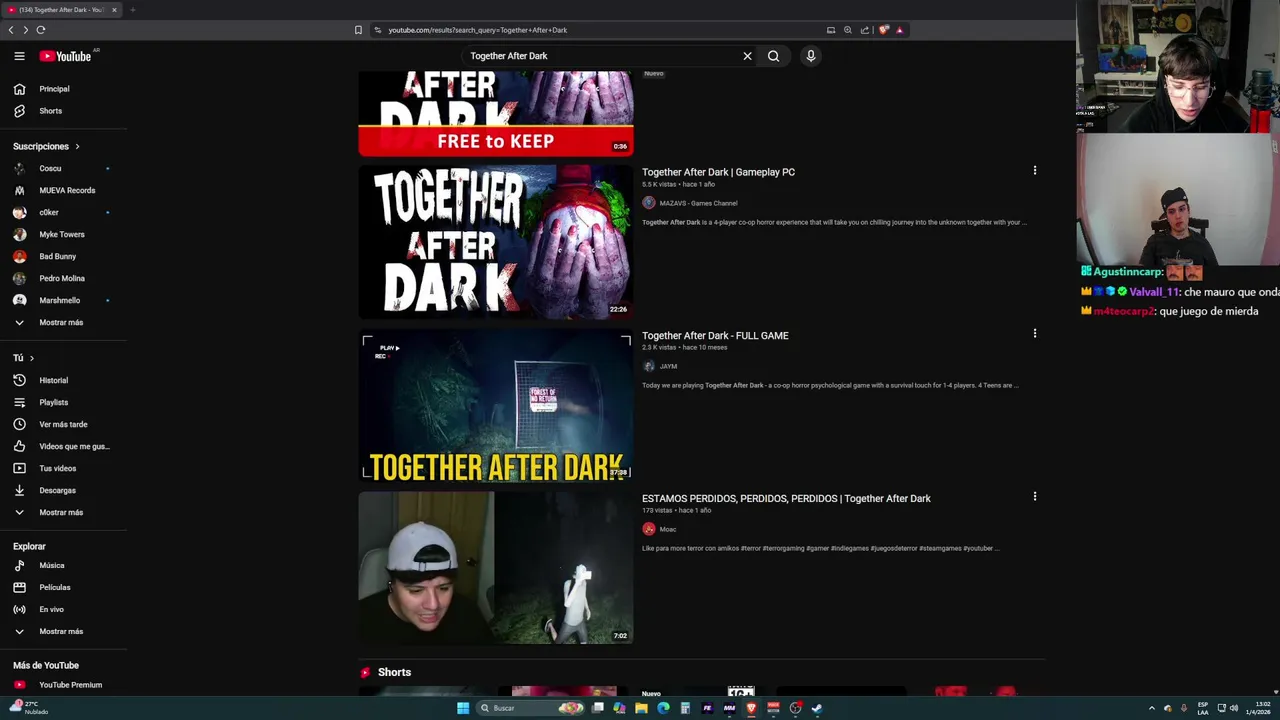1280x720 pixels.
Task: Show hidden icons in the system tray
Action: pos(1151,708)
